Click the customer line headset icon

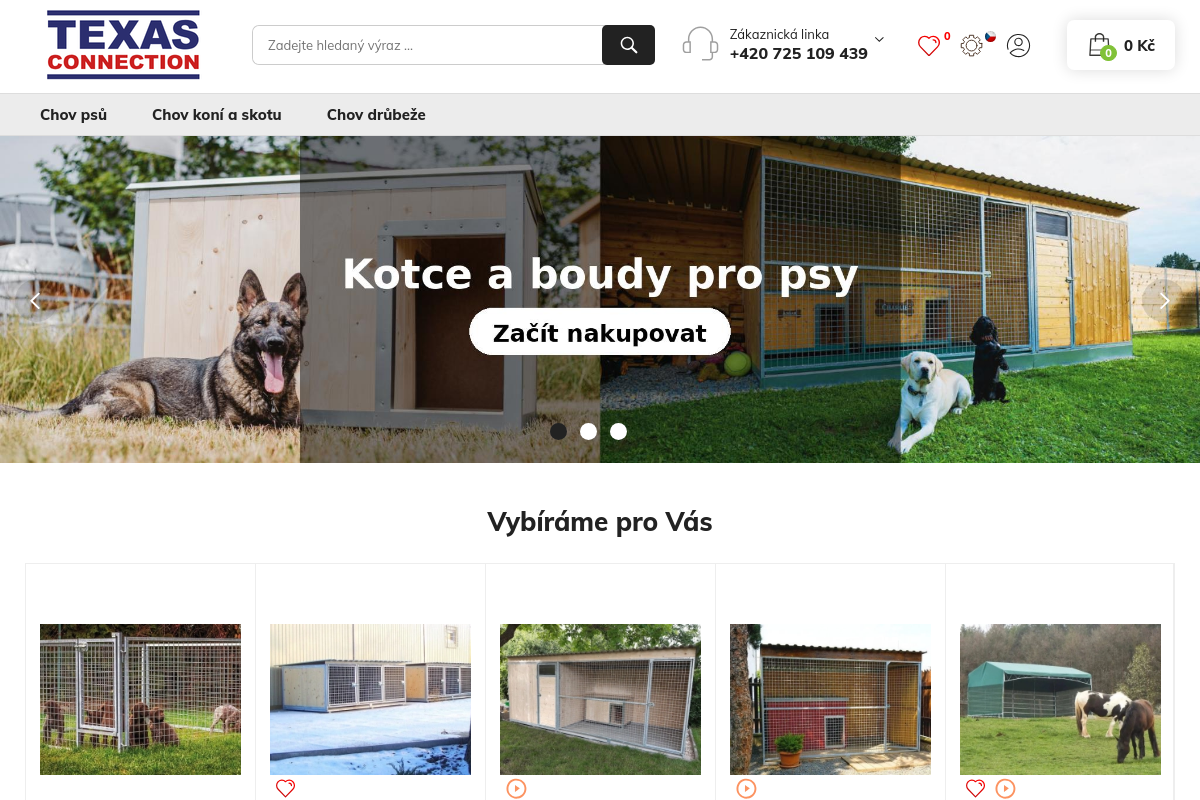pyautogui.click(x=700, y=44)
